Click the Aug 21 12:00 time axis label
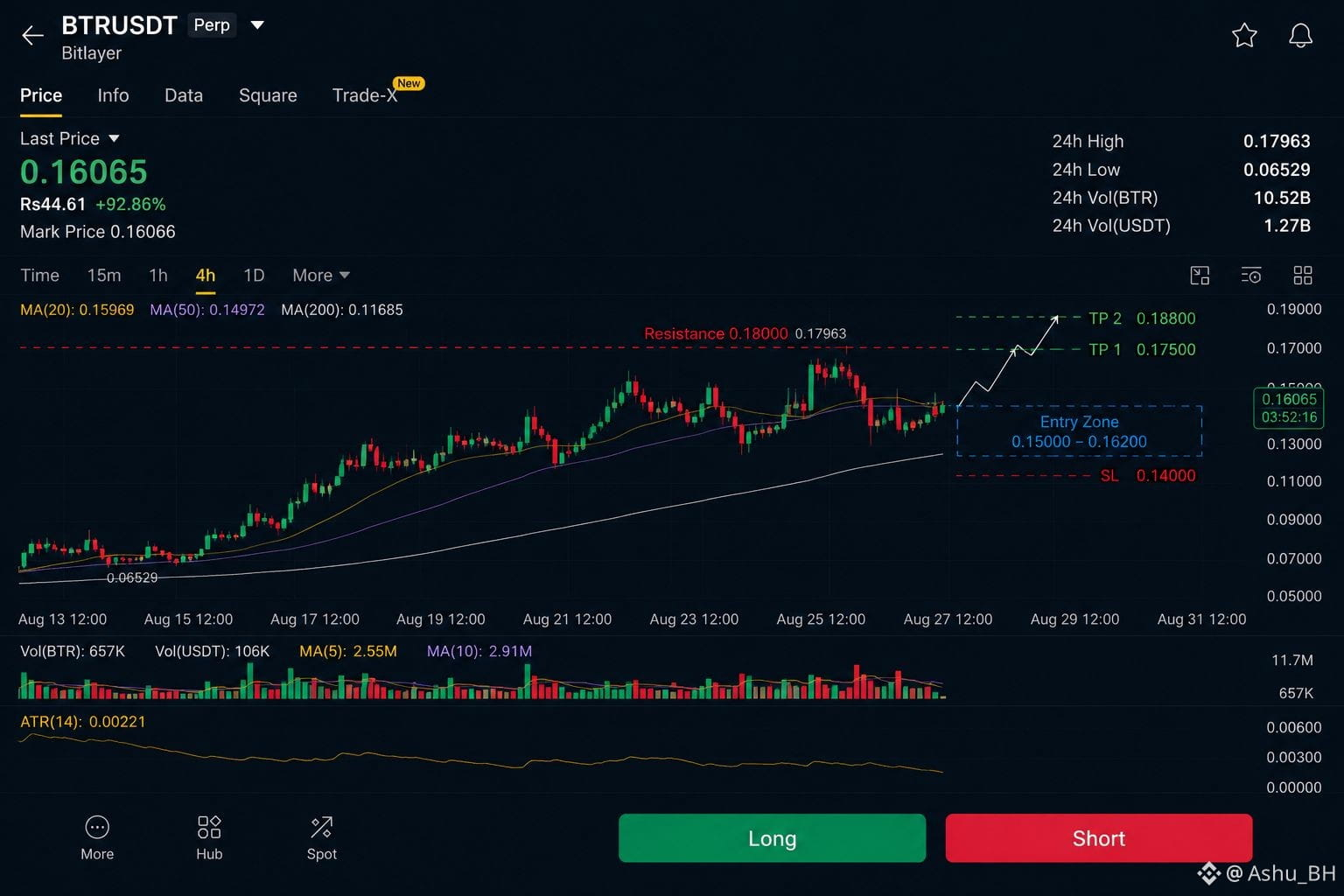Image resolution: width=1344 pixels, height=896 pixels. coord(567,619)
